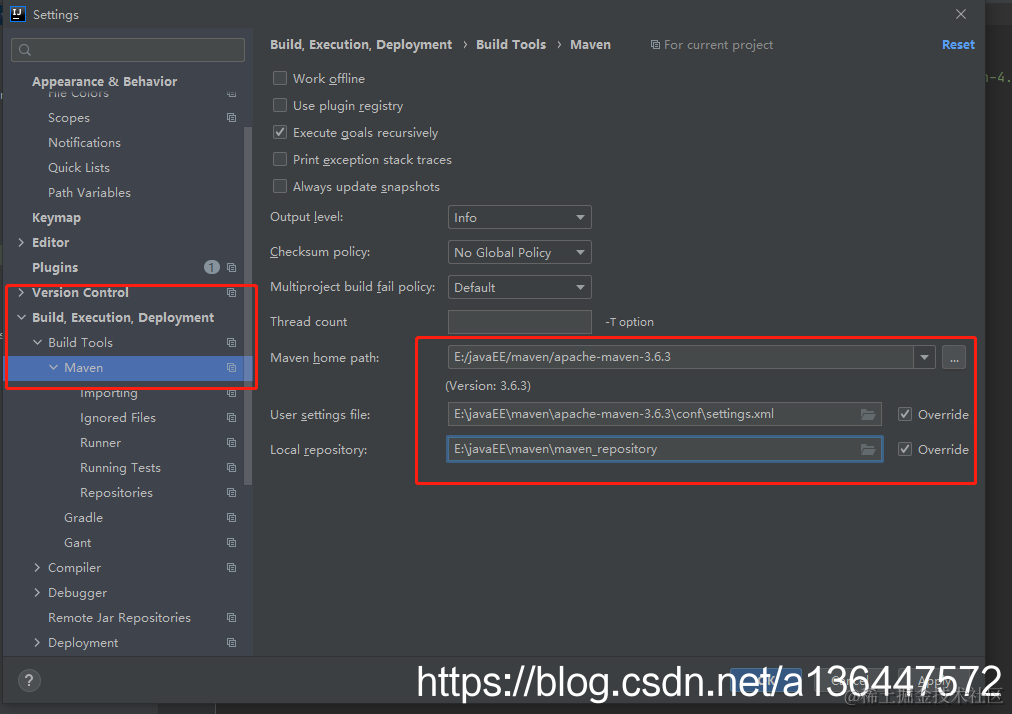
Task: Expand the Compiler node
Action: click(x=37, y=567)
